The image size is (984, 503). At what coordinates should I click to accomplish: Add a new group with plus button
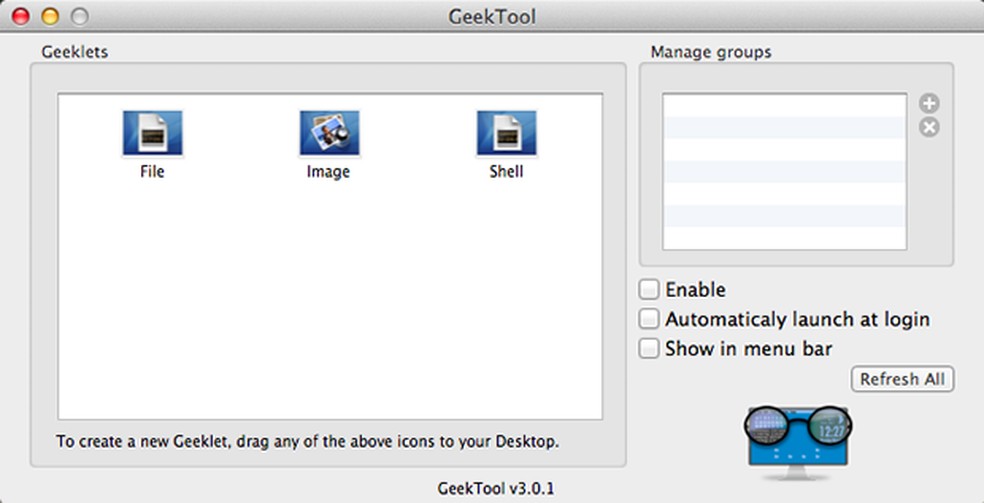(929, 104)
